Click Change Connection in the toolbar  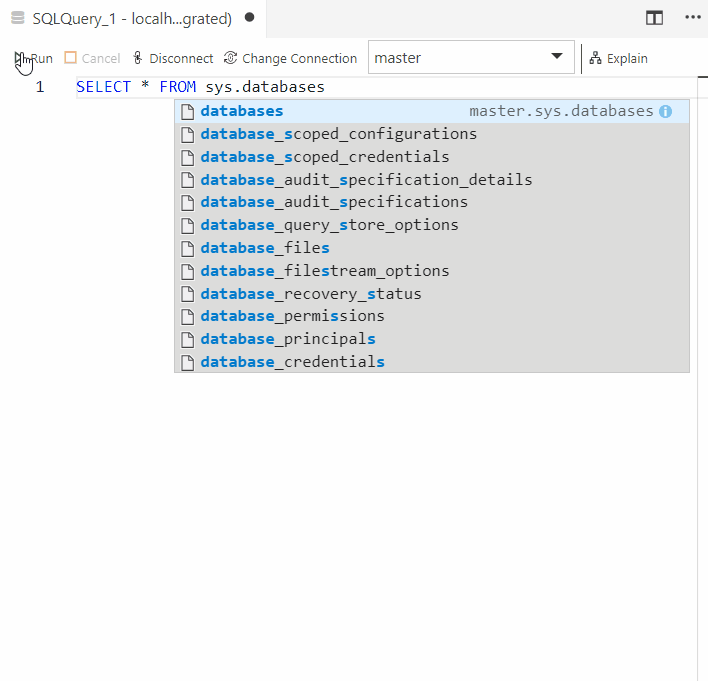(290, 59)
